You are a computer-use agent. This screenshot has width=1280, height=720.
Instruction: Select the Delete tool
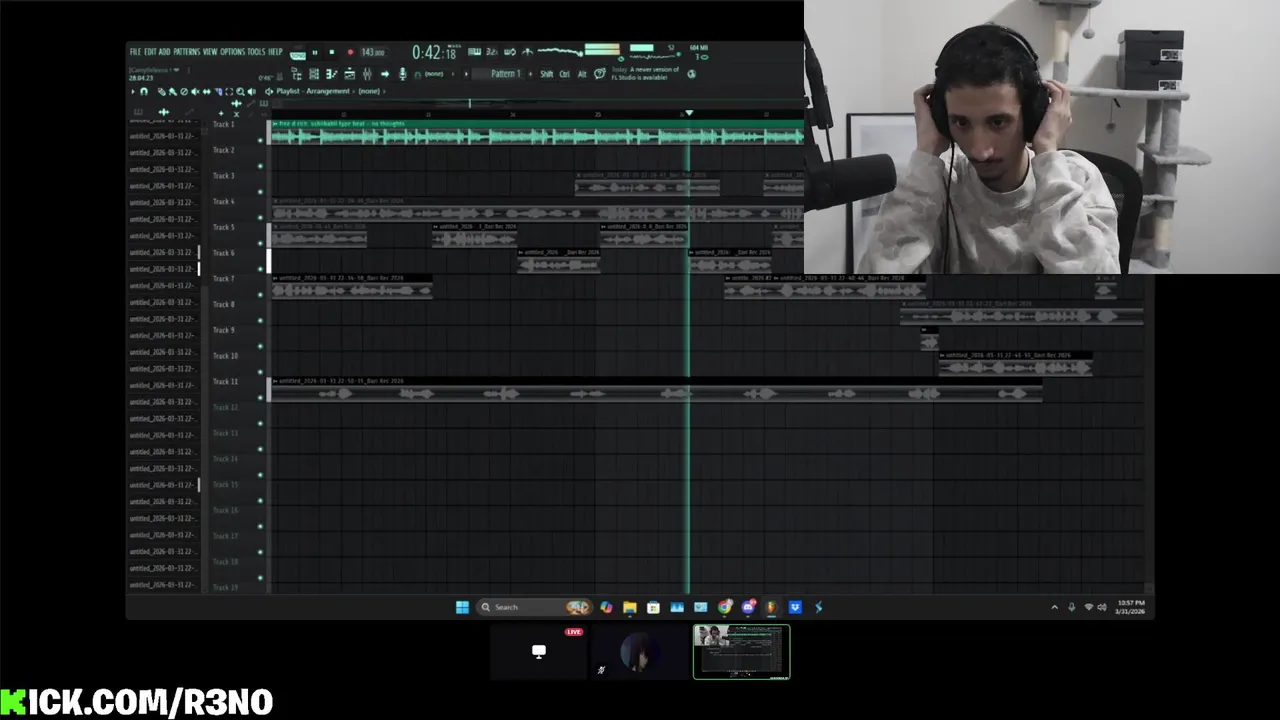(184, 91)
